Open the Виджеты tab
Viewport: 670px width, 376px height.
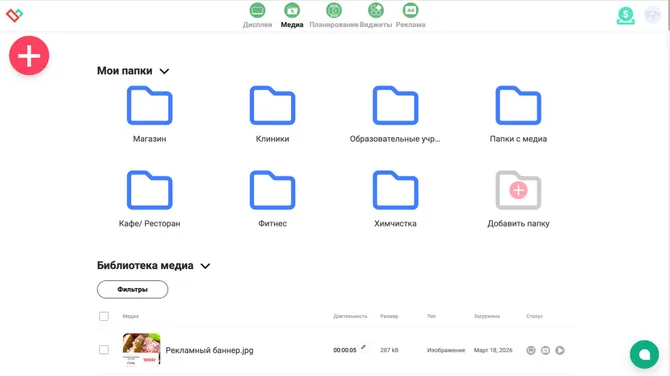click(x=376, y=15)
